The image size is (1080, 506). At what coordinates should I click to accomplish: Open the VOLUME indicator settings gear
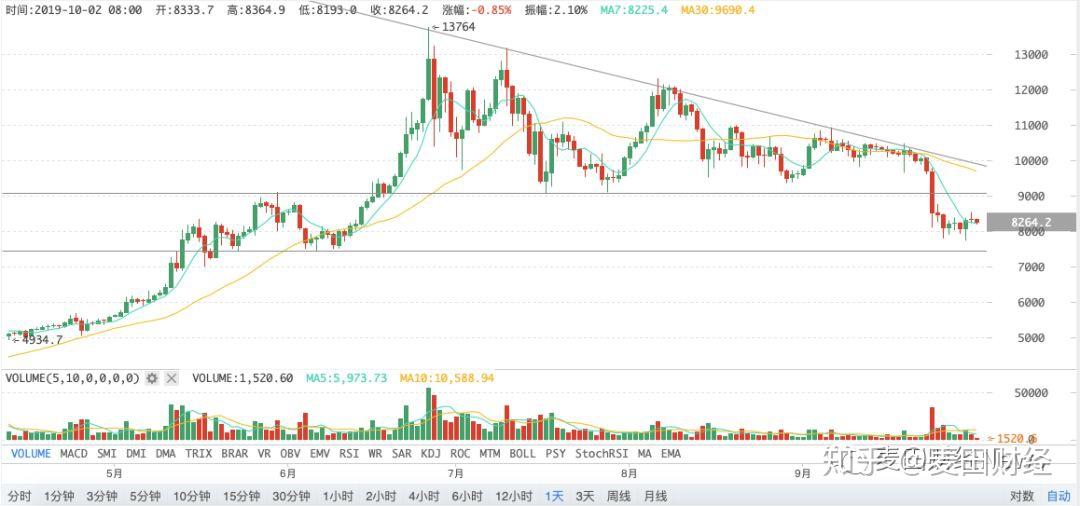click(x=152, y=378)
